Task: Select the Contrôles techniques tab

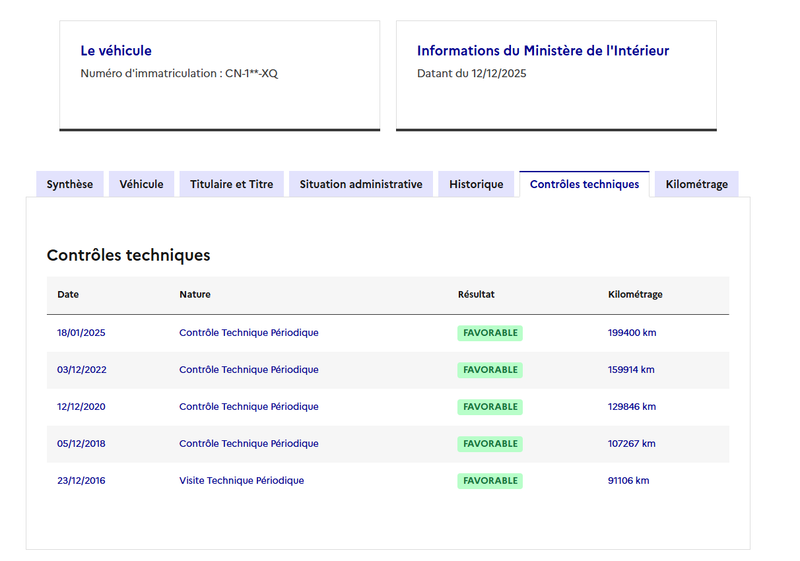Action: click(584, 184)
